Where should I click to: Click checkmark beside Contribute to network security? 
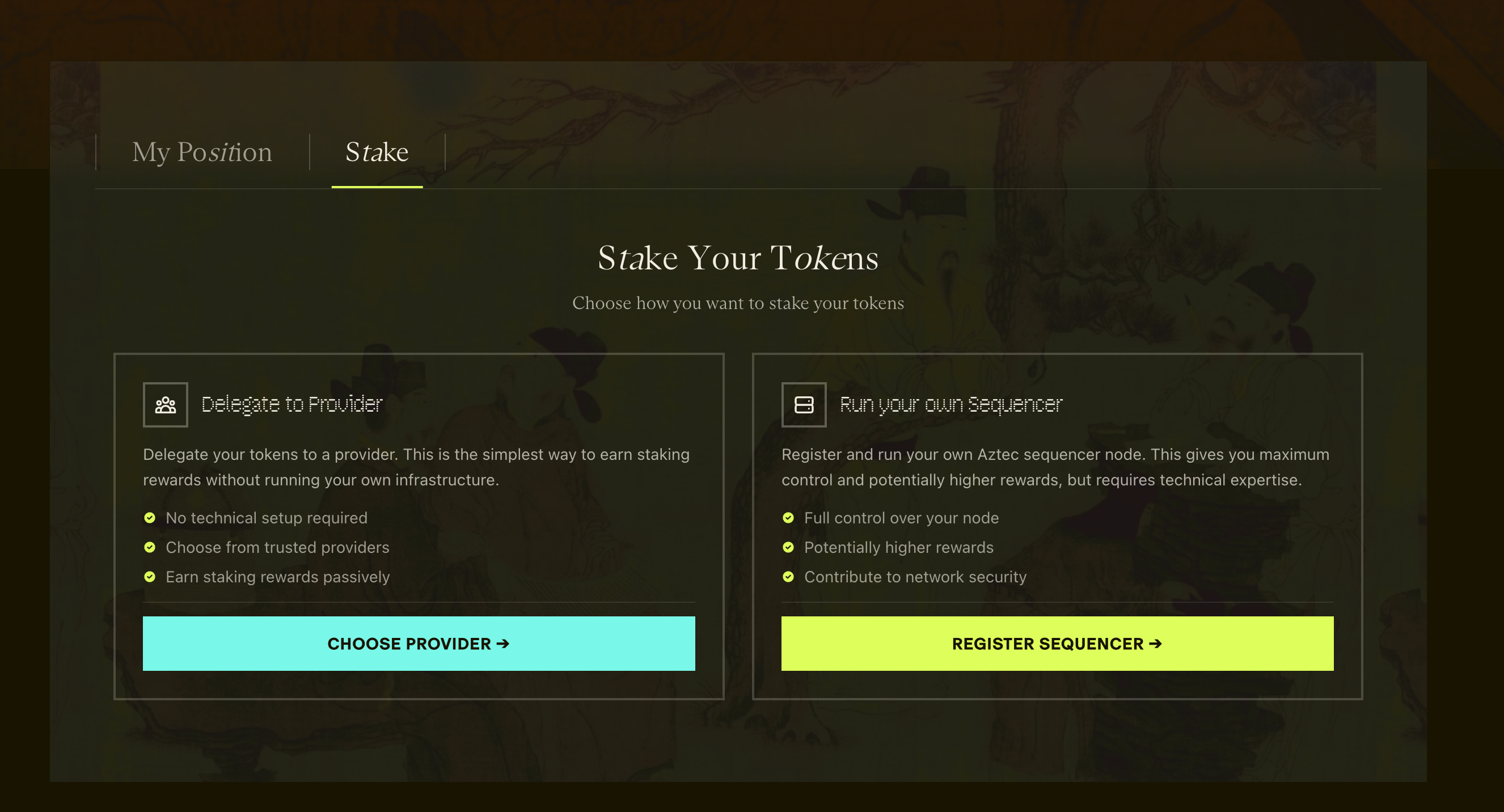pyautogui.click(x=788, y=577)
